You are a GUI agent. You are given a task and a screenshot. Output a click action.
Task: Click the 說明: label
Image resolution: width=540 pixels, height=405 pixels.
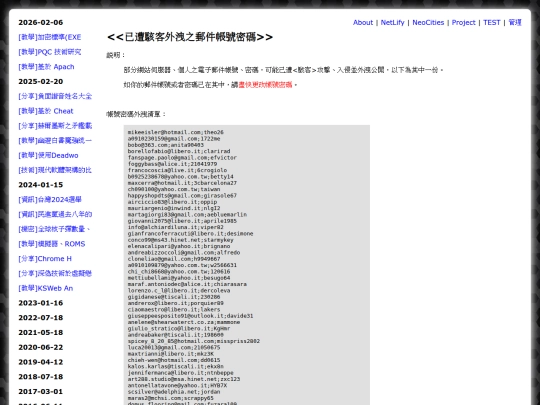116,55
